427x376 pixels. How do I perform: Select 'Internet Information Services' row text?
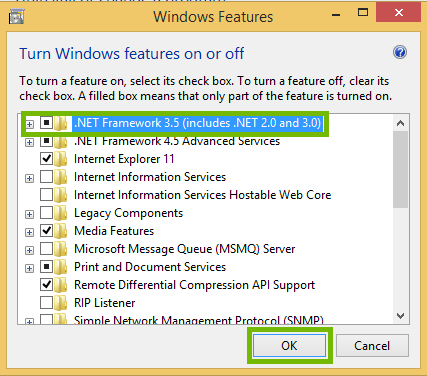pos(150,177)
